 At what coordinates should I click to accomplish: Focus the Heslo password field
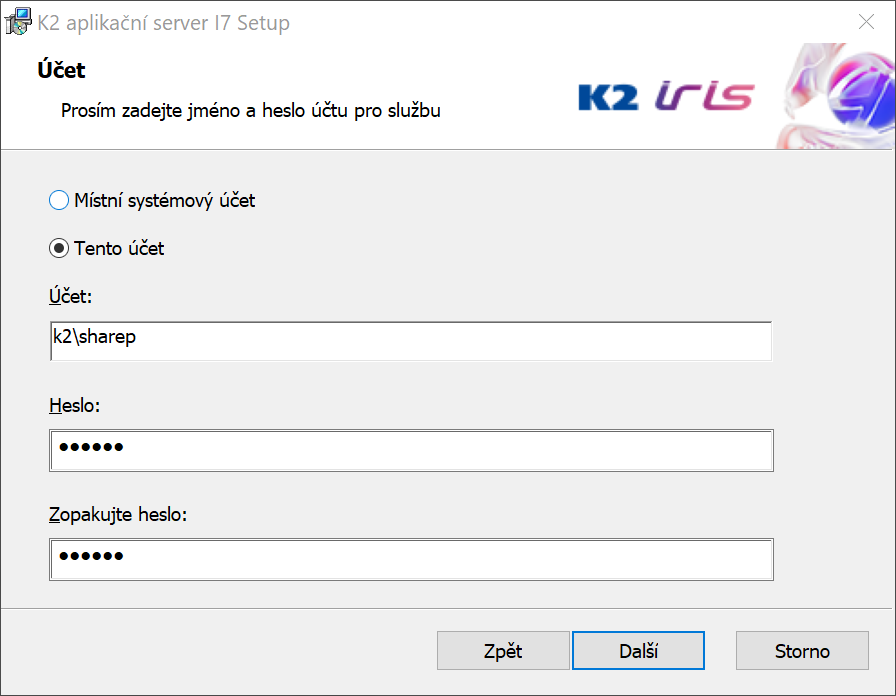point(410,450)
